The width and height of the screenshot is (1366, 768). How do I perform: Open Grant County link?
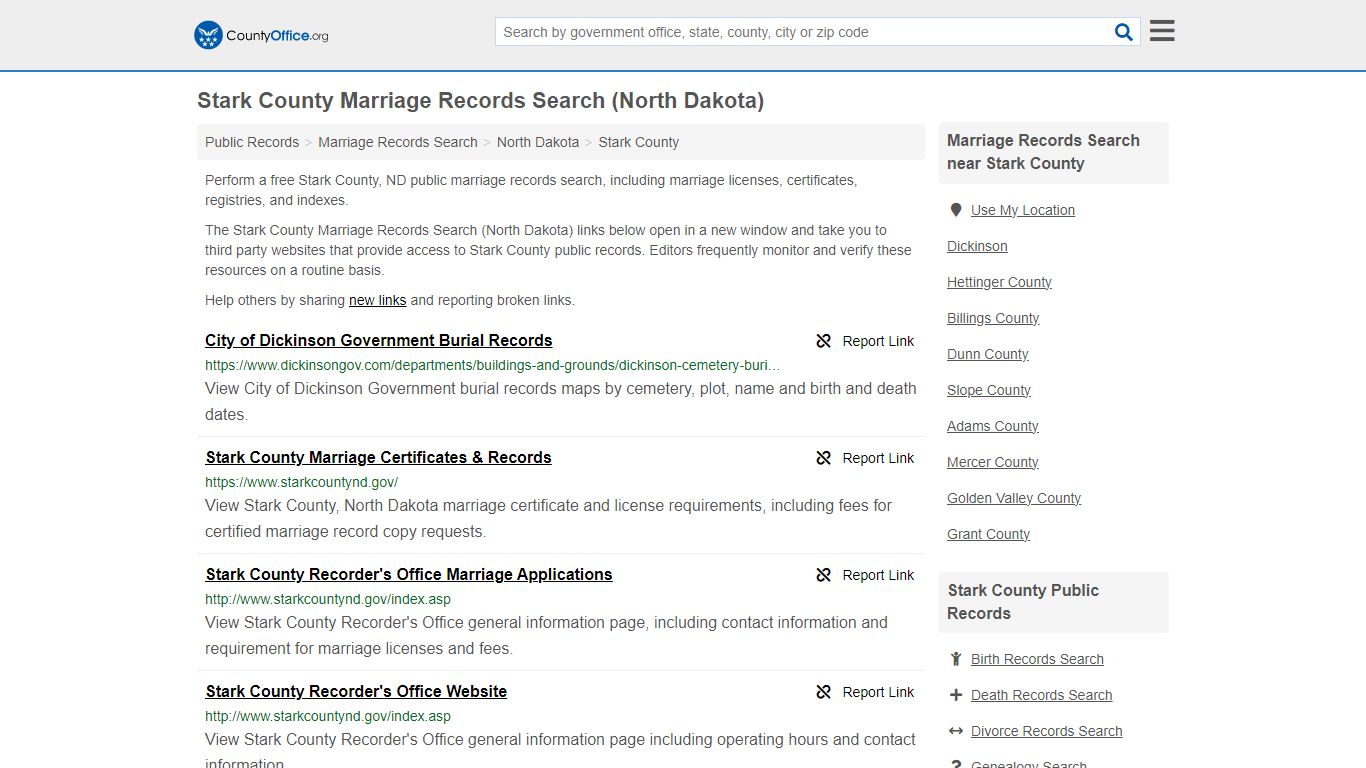(x=989, y=534)
